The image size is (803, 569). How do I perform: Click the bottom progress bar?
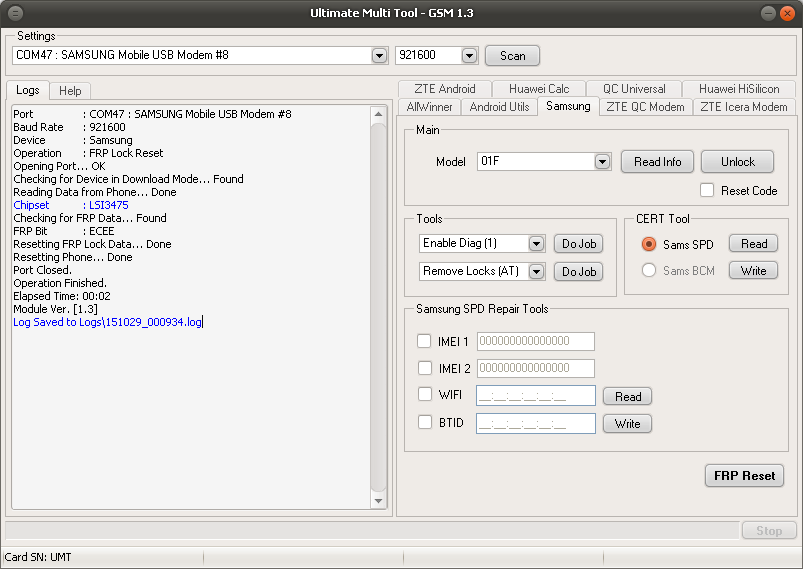click(x=372, y=530)
